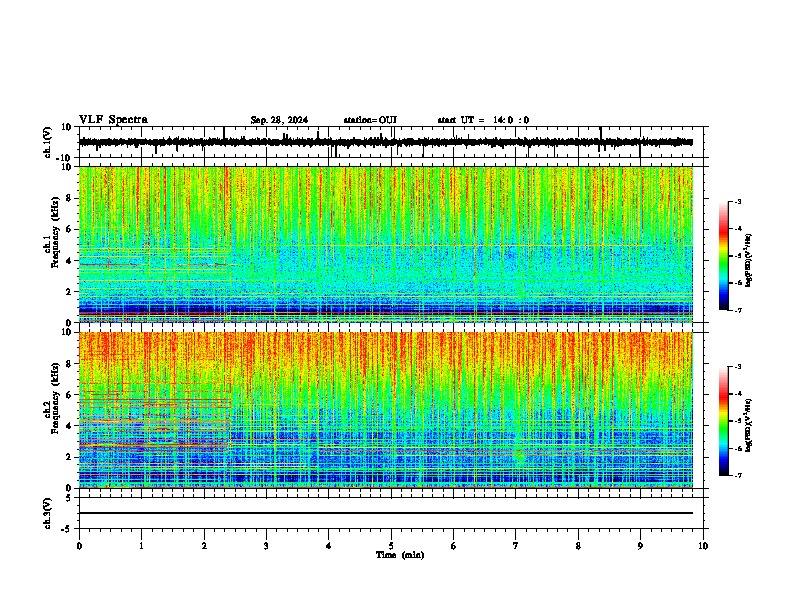Click inside the ch.1 frequency spectrogram
792x612 pixels.
385,244
